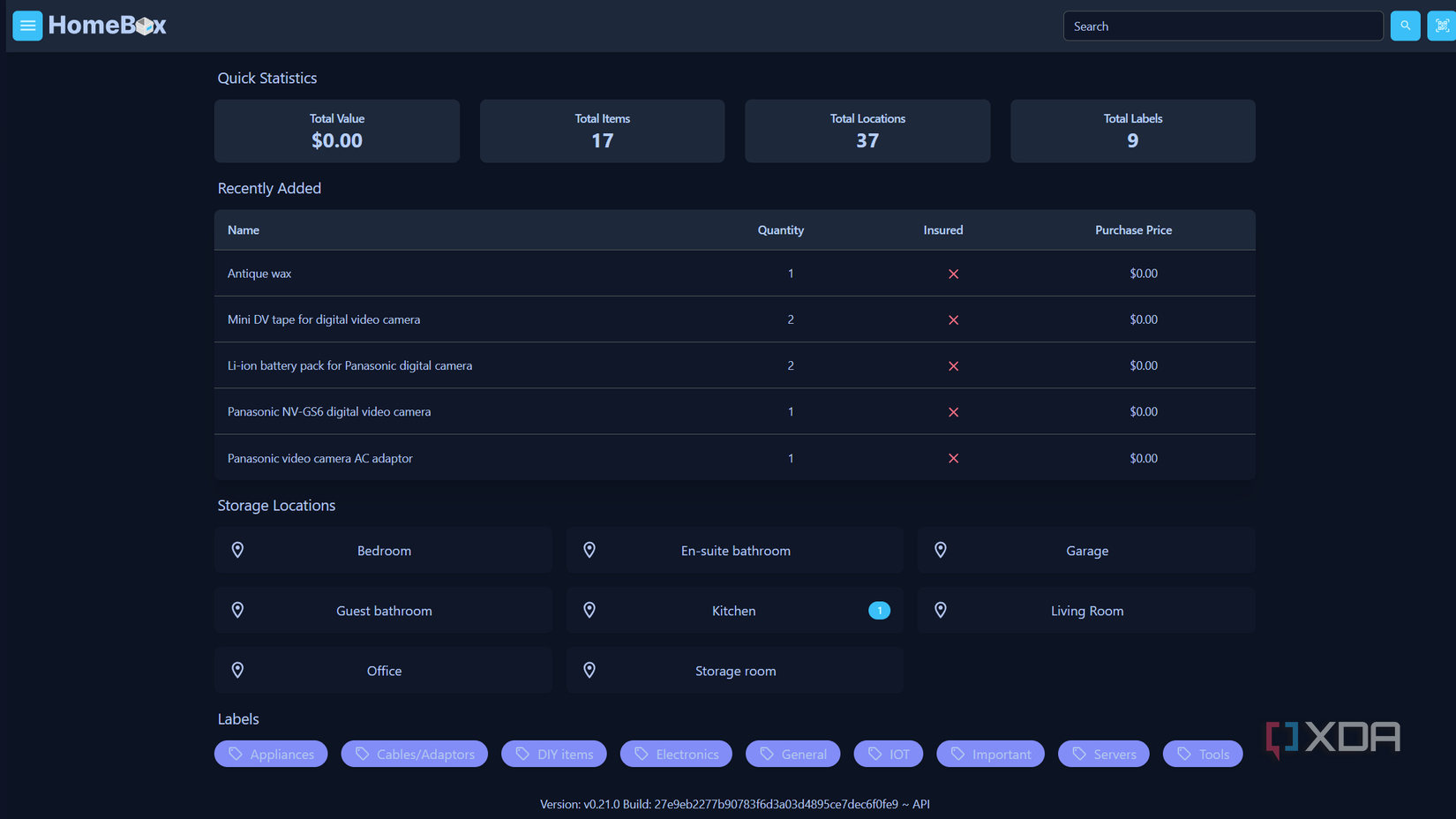The width and height of the screenshot is (1456, 819).
Task: Select the Appliances label
Action: pyautogui.click(x=271, y=754)
